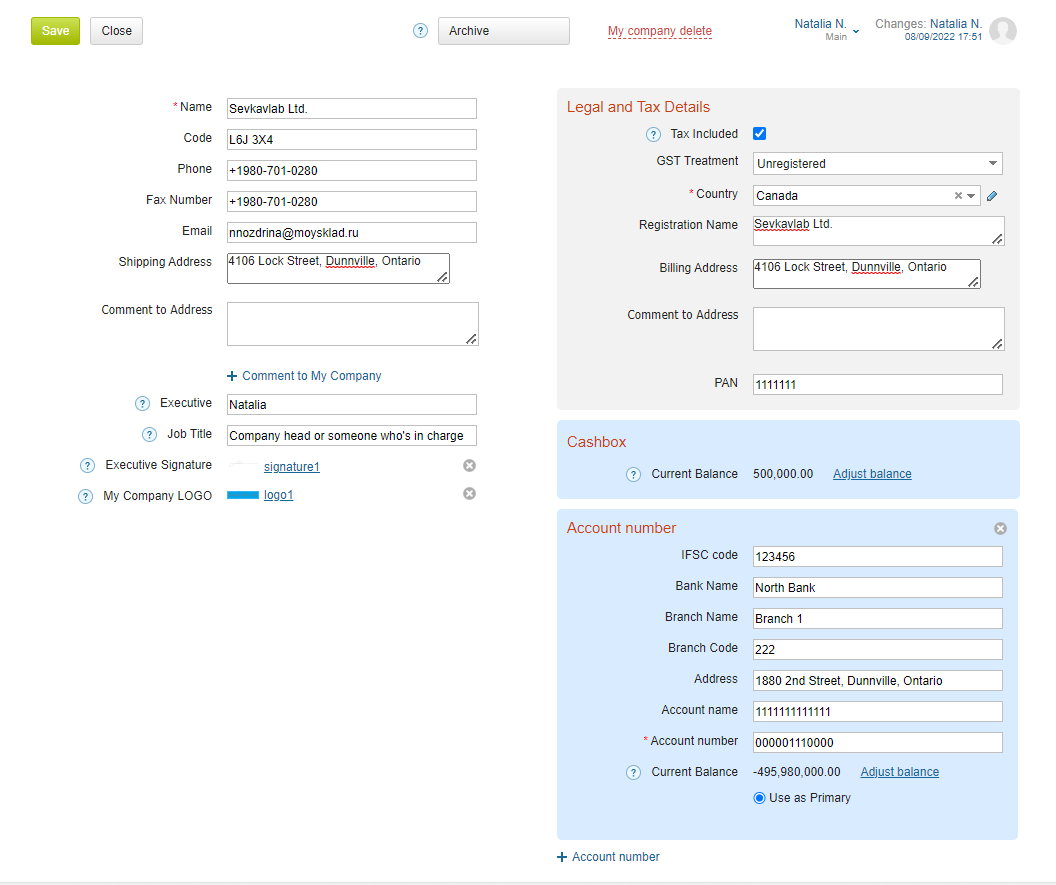Screen dimensions: 1056x885
Task: Click the logo1 thumbnail preview
Action: [x=243, y=495]
